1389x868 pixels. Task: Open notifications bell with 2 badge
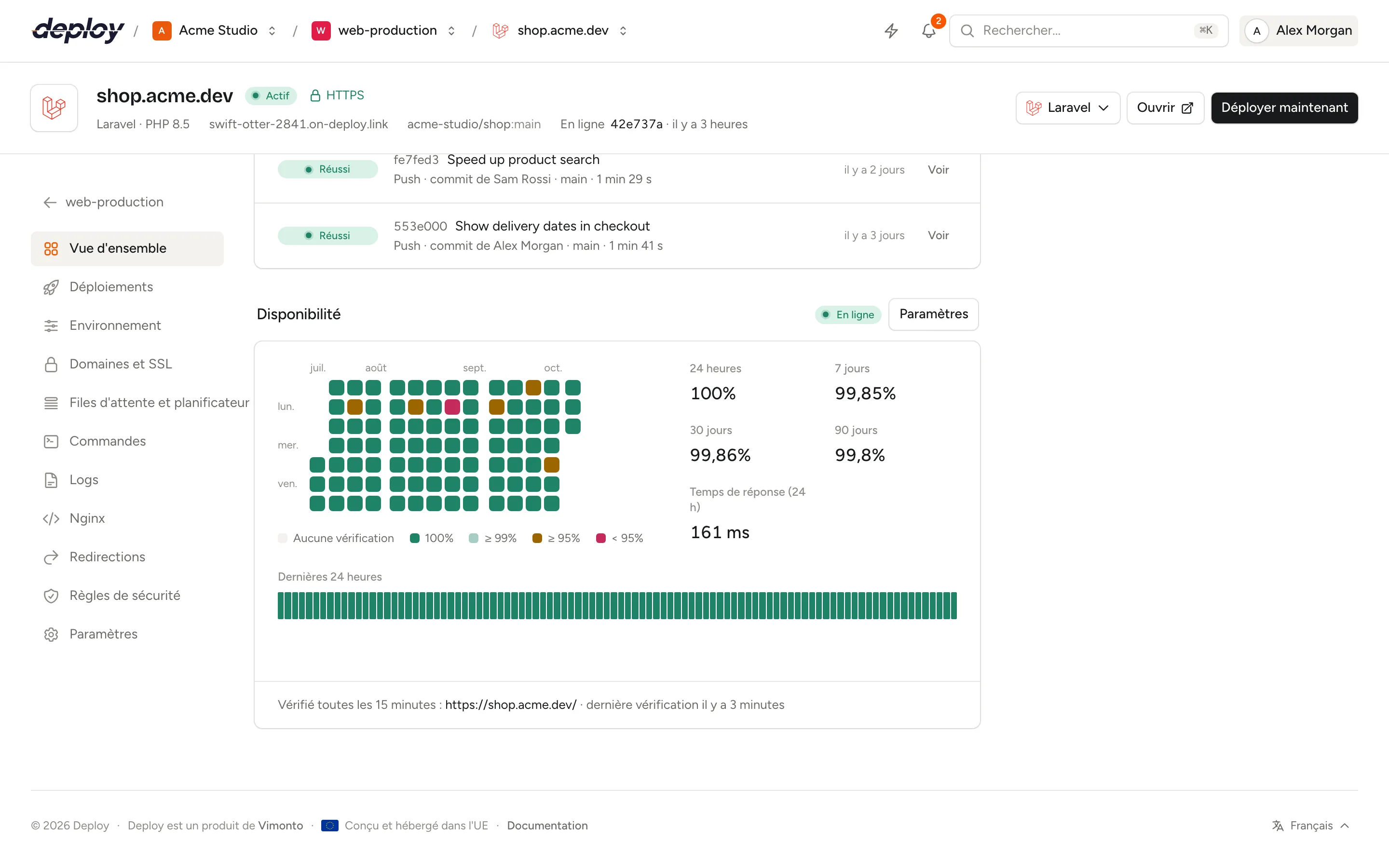coord(929,30)
